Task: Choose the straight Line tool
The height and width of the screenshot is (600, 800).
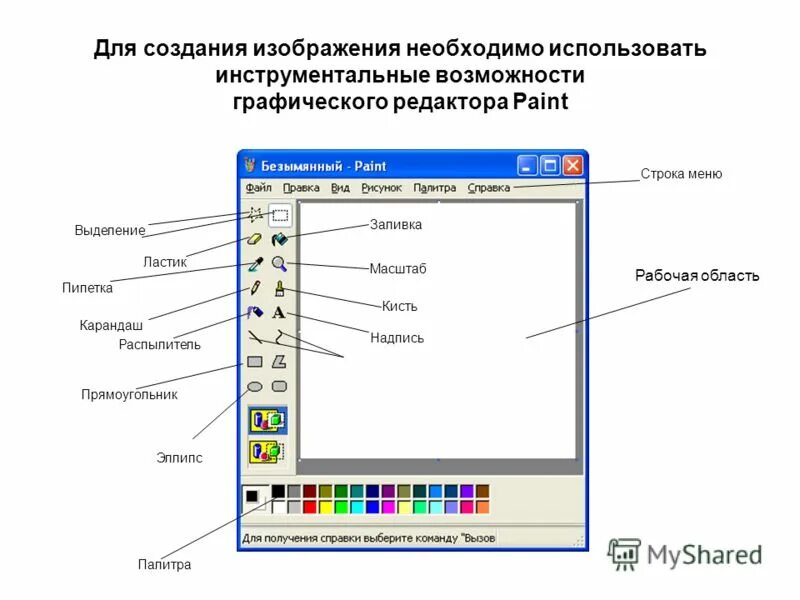Action: [255, 337]
